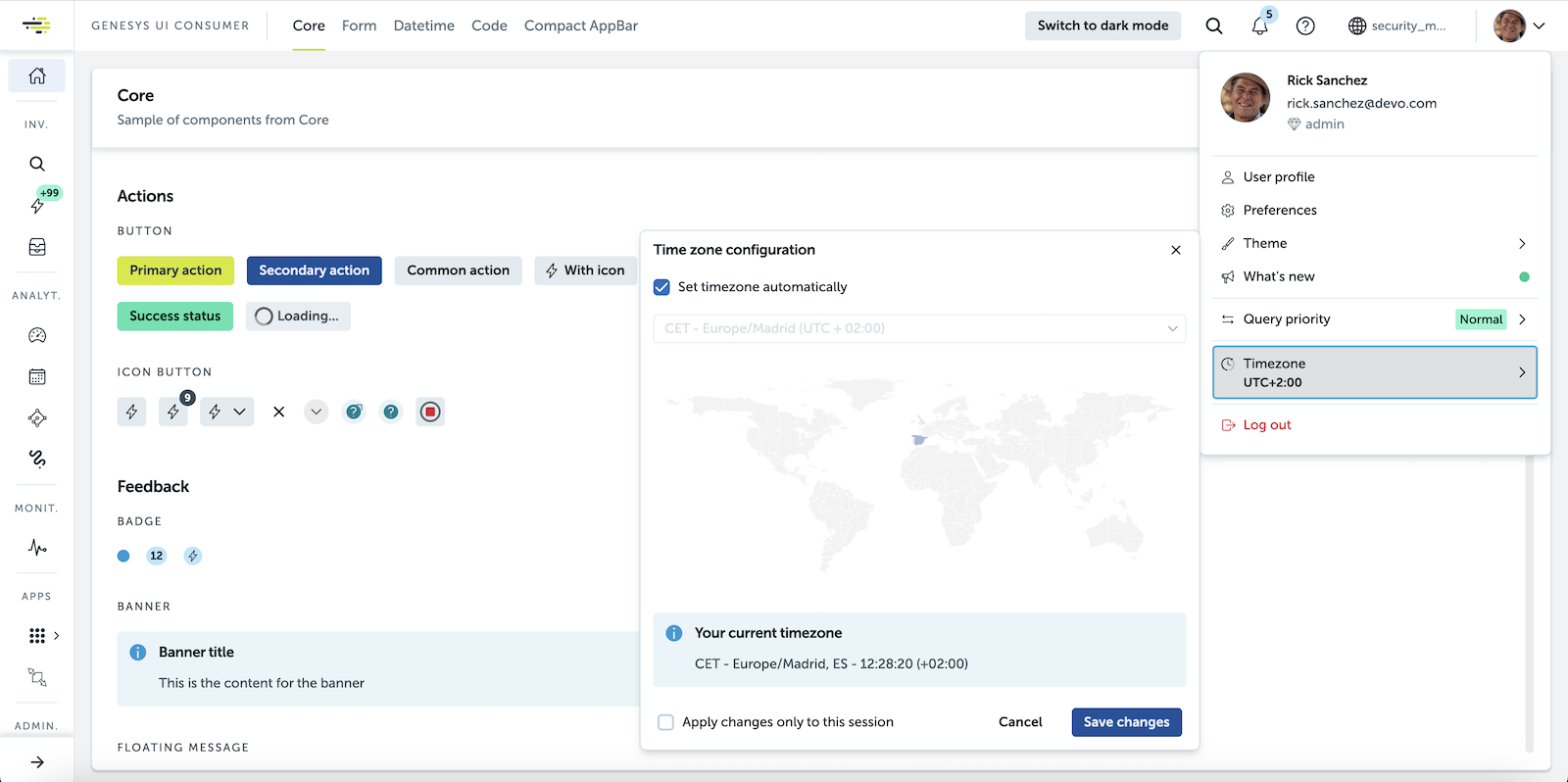
Task: Click the red stop icon button
Action: [429, 412]
